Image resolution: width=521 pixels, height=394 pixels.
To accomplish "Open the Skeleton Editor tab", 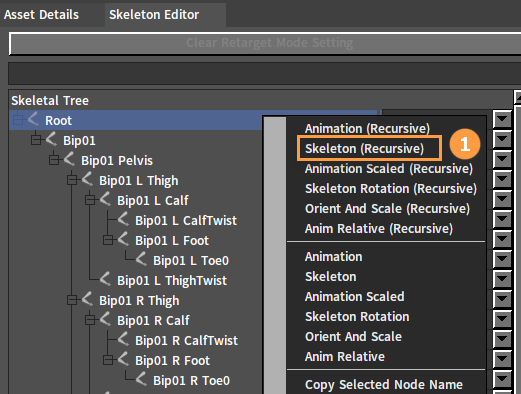I will [154, 15].
